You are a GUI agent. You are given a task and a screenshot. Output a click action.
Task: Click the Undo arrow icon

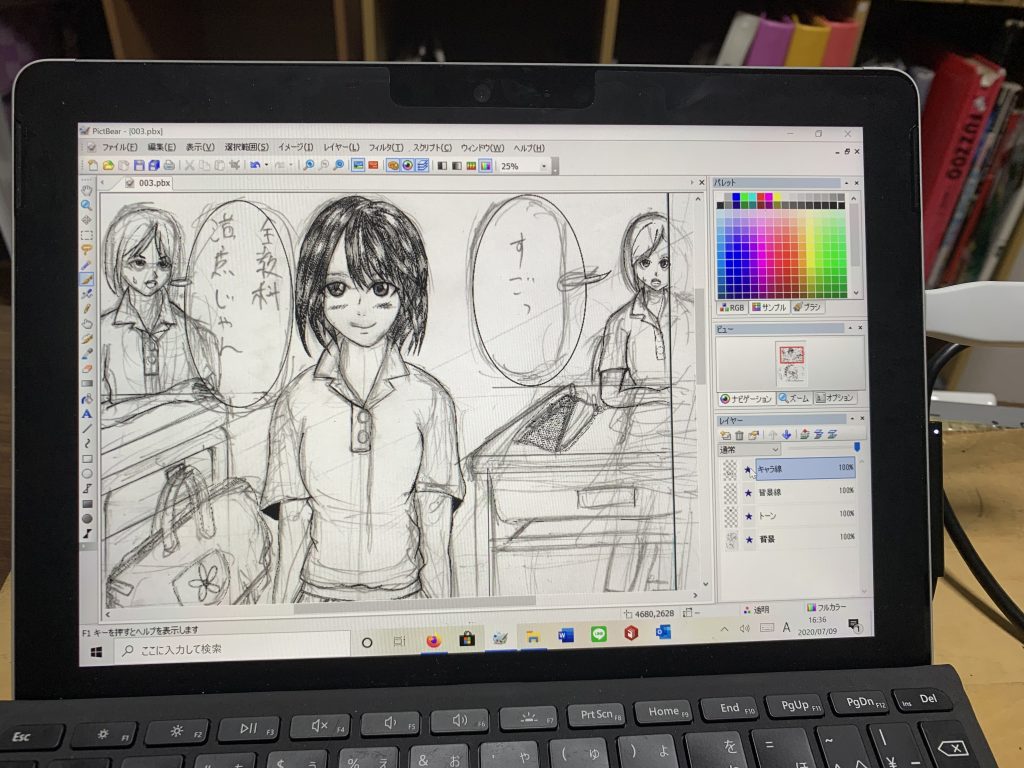(x=255, y=166)
